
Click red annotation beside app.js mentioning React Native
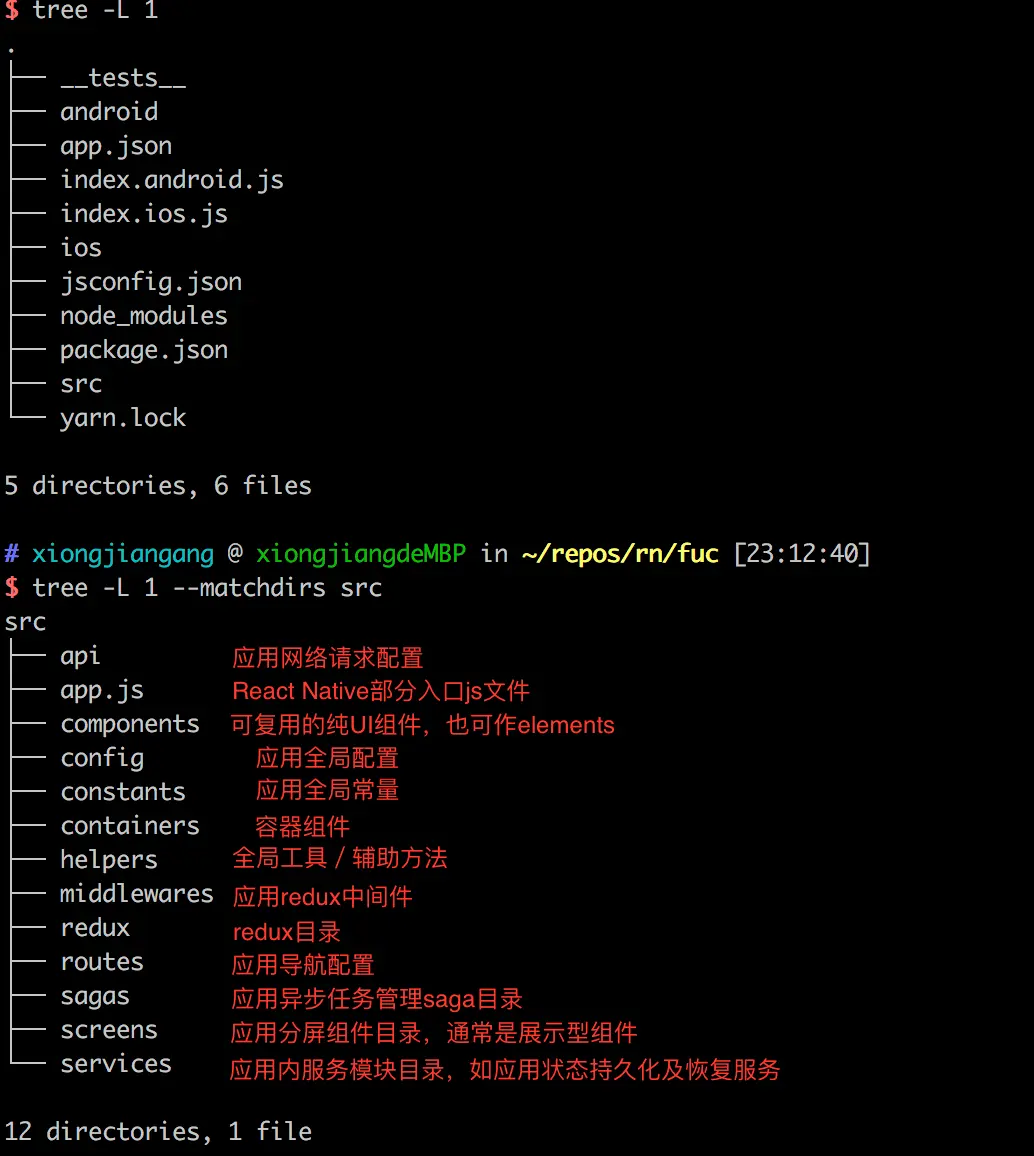coord(381,691)
